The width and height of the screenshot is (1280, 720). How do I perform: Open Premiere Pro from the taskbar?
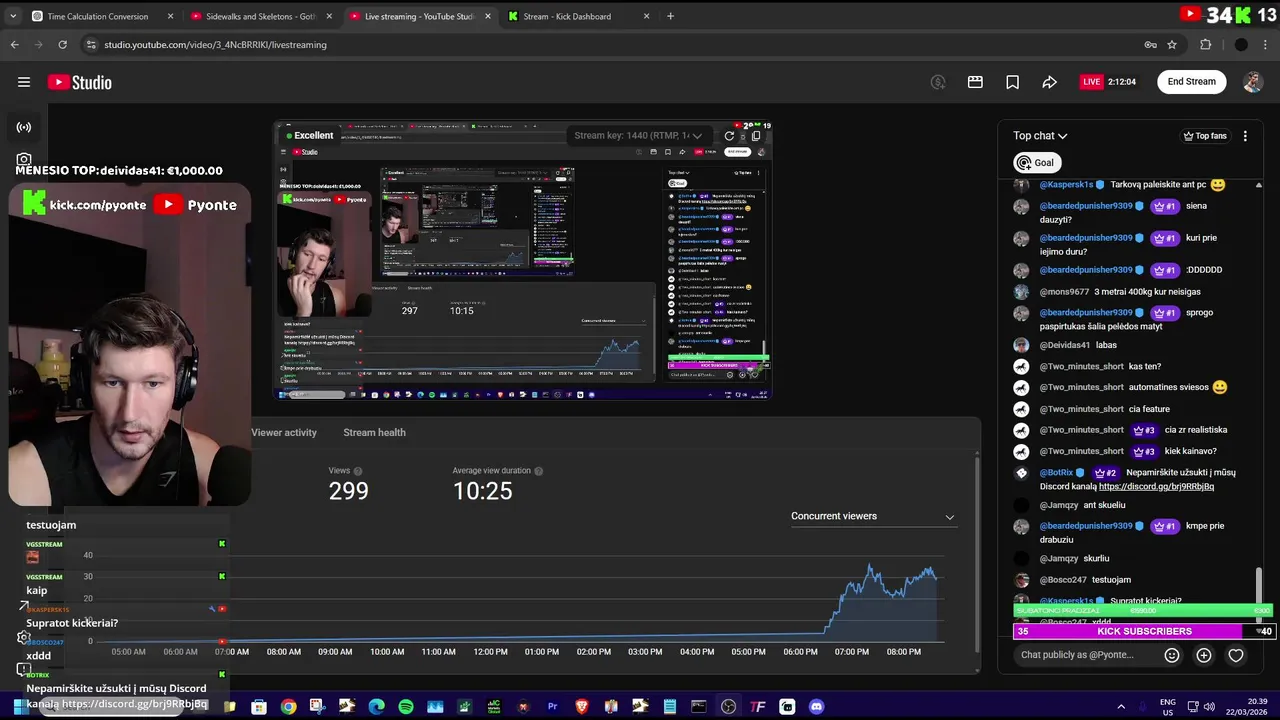coord(552,707)
